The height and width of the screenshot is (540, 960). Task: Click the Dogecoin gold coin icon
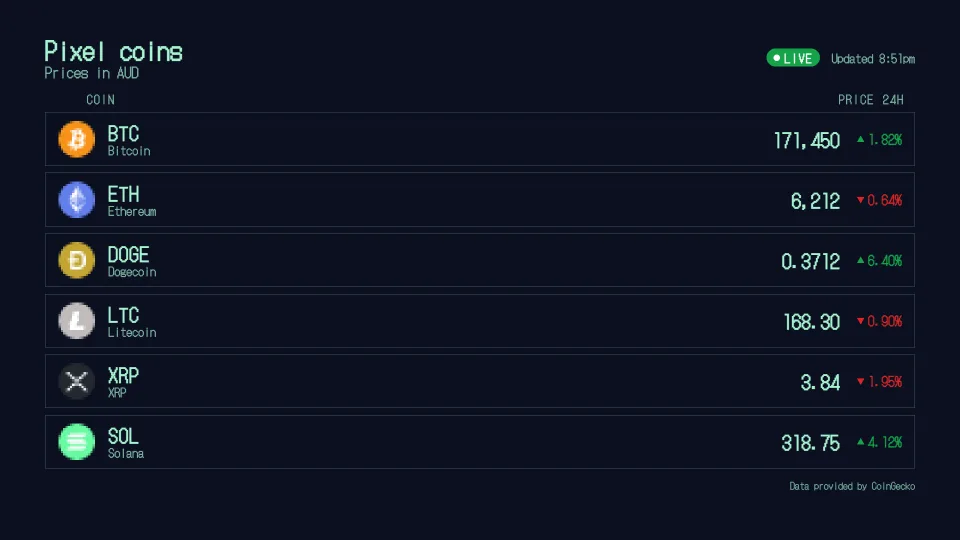coord(77,260)
